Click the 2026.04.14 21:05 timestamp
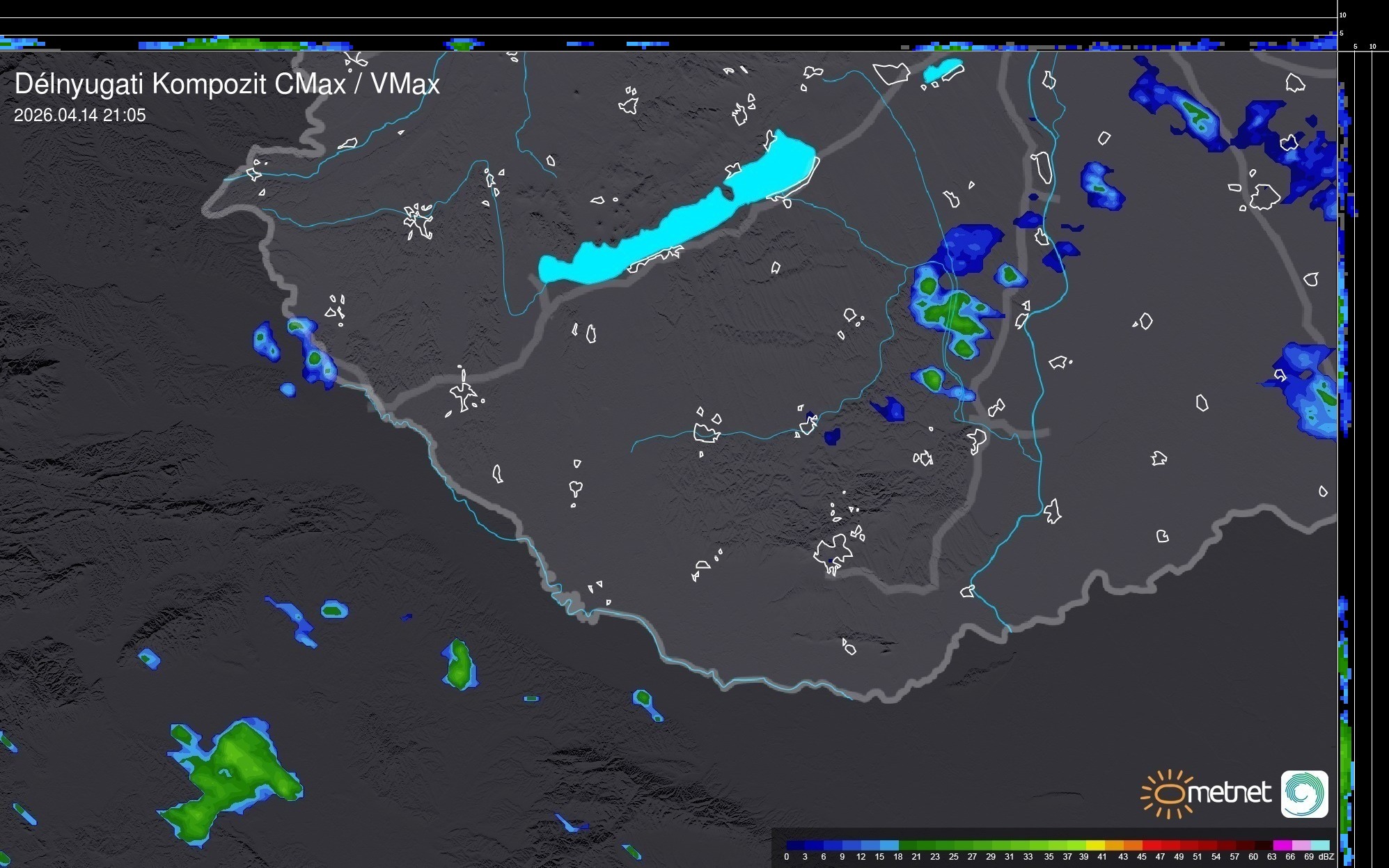This screenshot has width=1389, height=868. (x=80, y=116)
